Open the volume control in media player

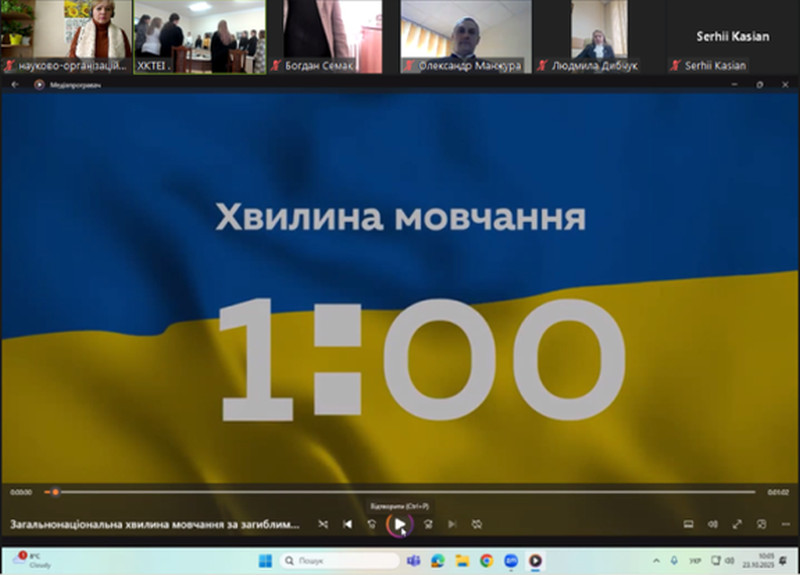pyautogui.click(x=713, y=524)
